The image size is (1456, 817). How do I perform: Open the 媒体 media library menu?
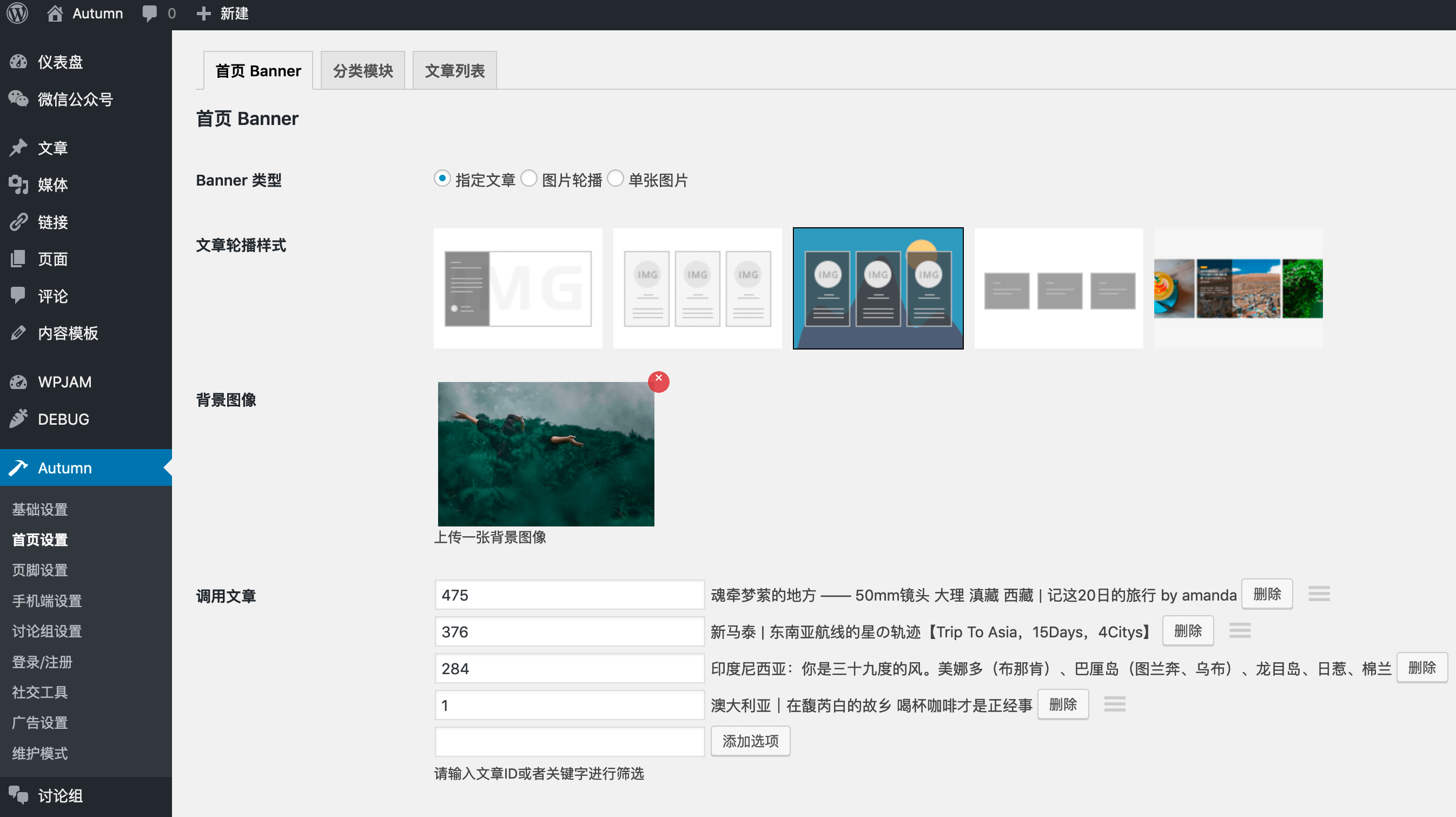point(52,185)
